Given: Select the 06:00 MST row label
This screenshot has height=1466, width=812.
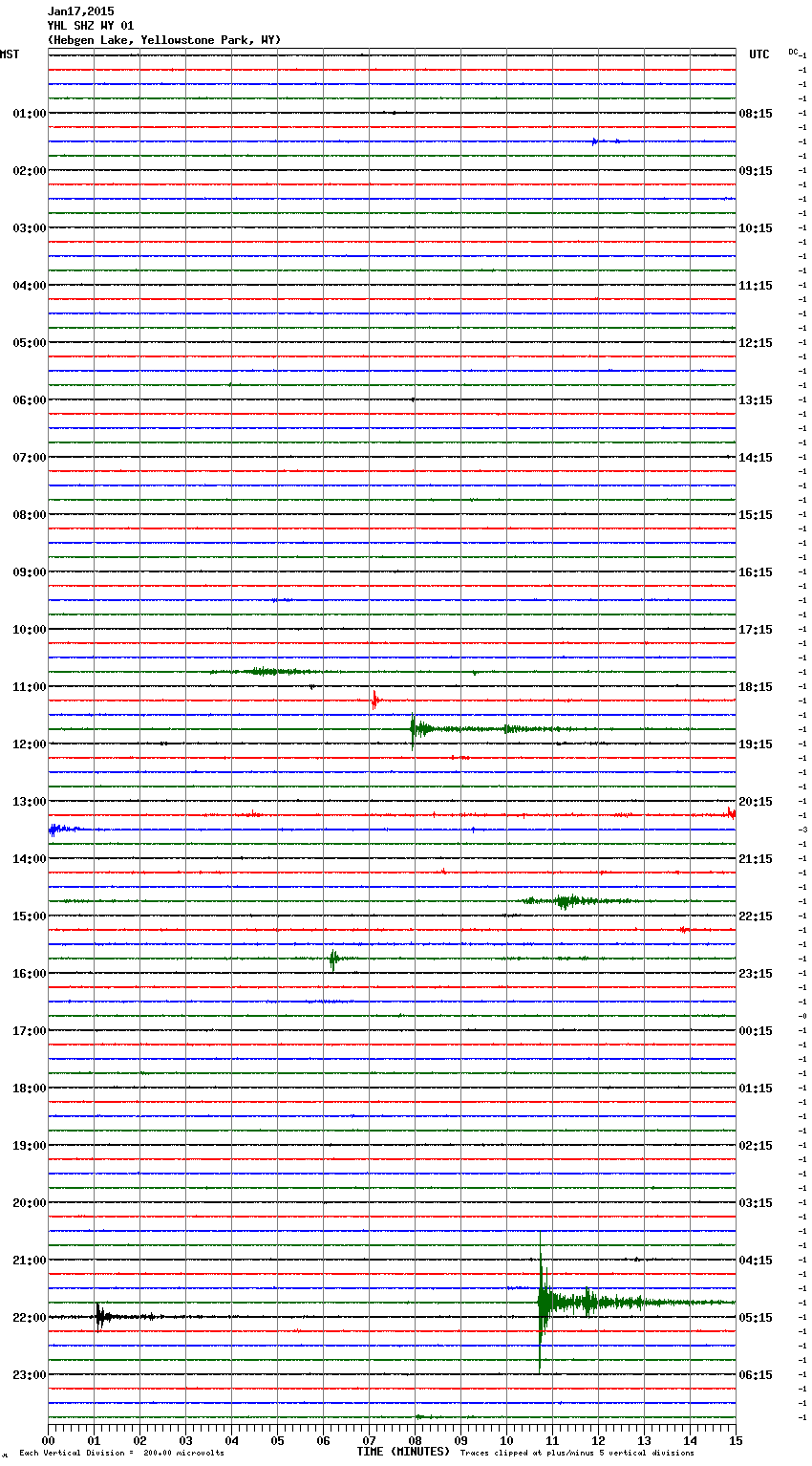Looking at the screenshot, I should tap(30, 400).
